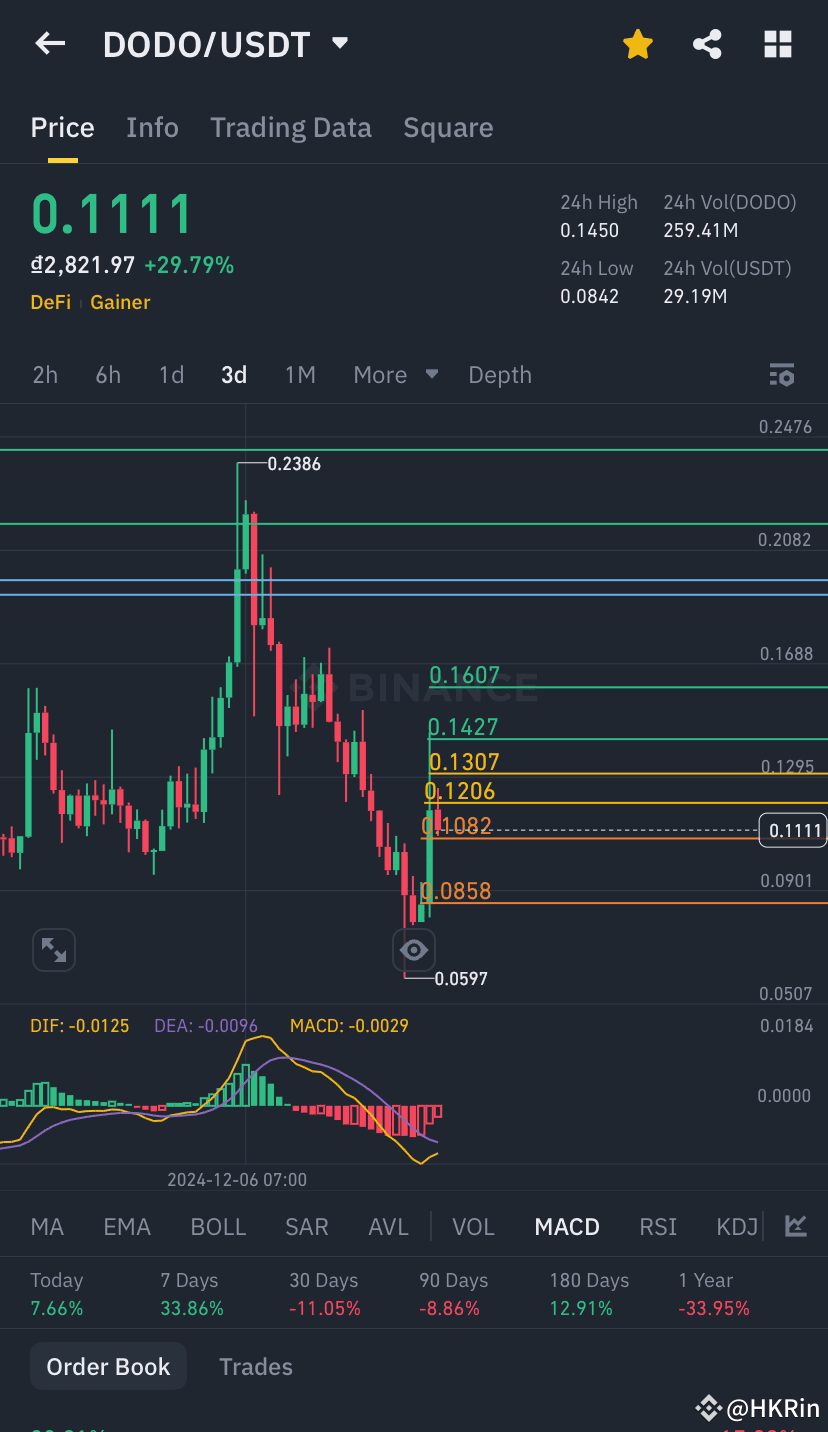Image resolution: width=828 pixels, height=1432 pixels.
Task: Tap the 24h Low value 0.0842
Action: pos(590,297)
